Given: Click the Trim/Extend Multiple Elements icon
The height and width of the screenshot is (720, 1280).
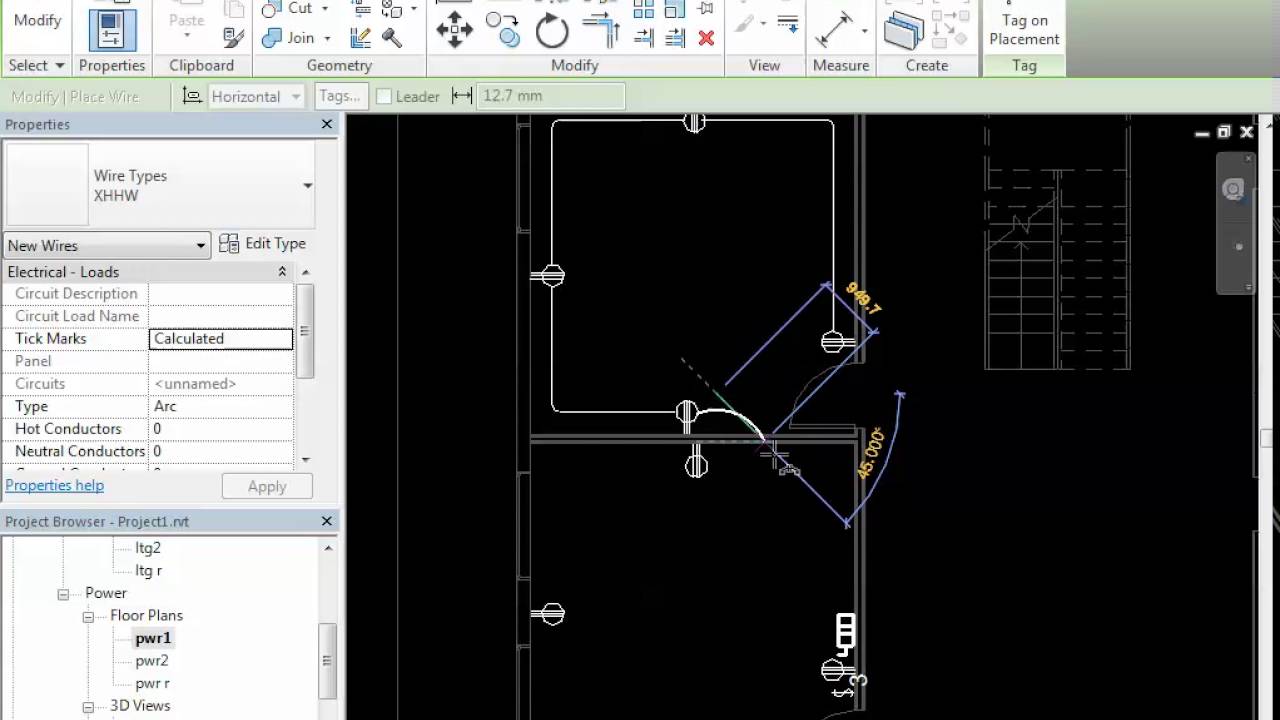Looking at the screenshot, I should point(675,38).
